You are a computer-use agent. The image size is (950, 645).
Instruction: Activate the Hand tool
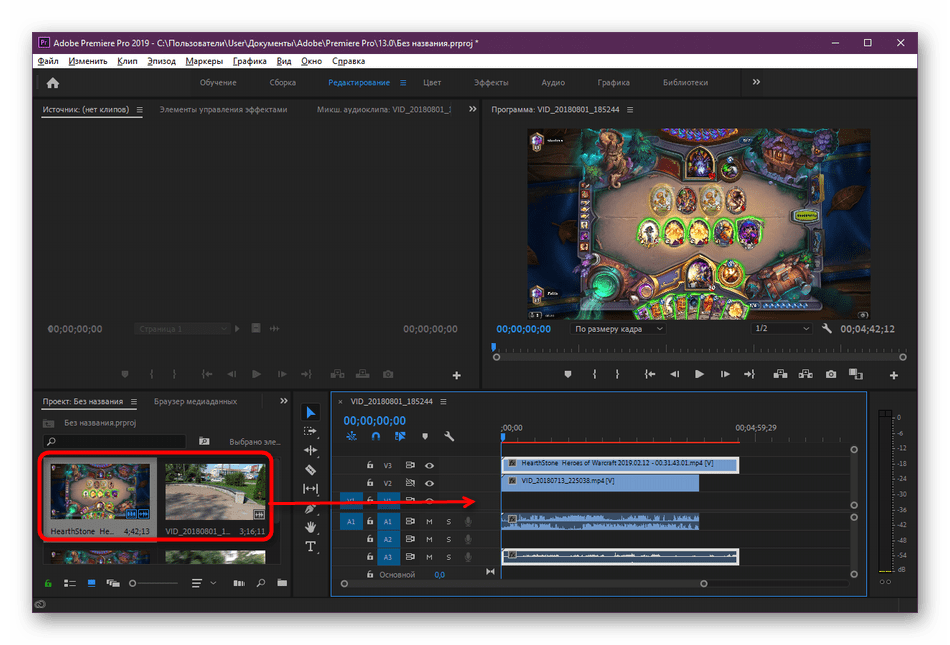(310, 527)
